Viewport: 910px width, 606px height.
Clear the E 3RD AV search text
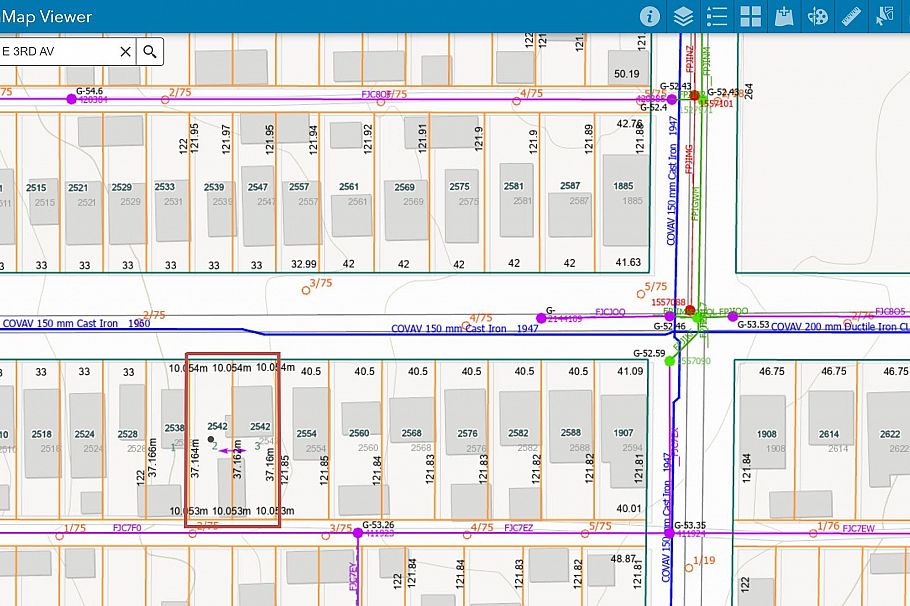click(125, 52)
